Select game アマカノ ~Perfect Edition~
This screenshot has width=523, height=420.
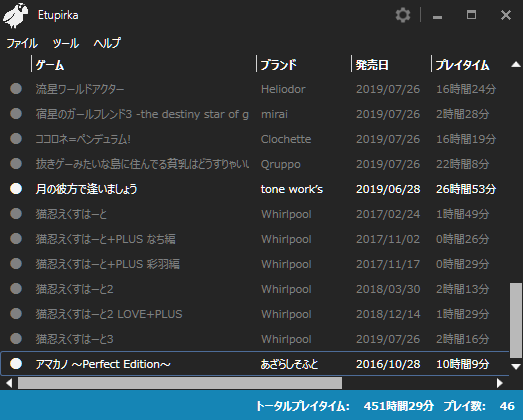point(103,364)
